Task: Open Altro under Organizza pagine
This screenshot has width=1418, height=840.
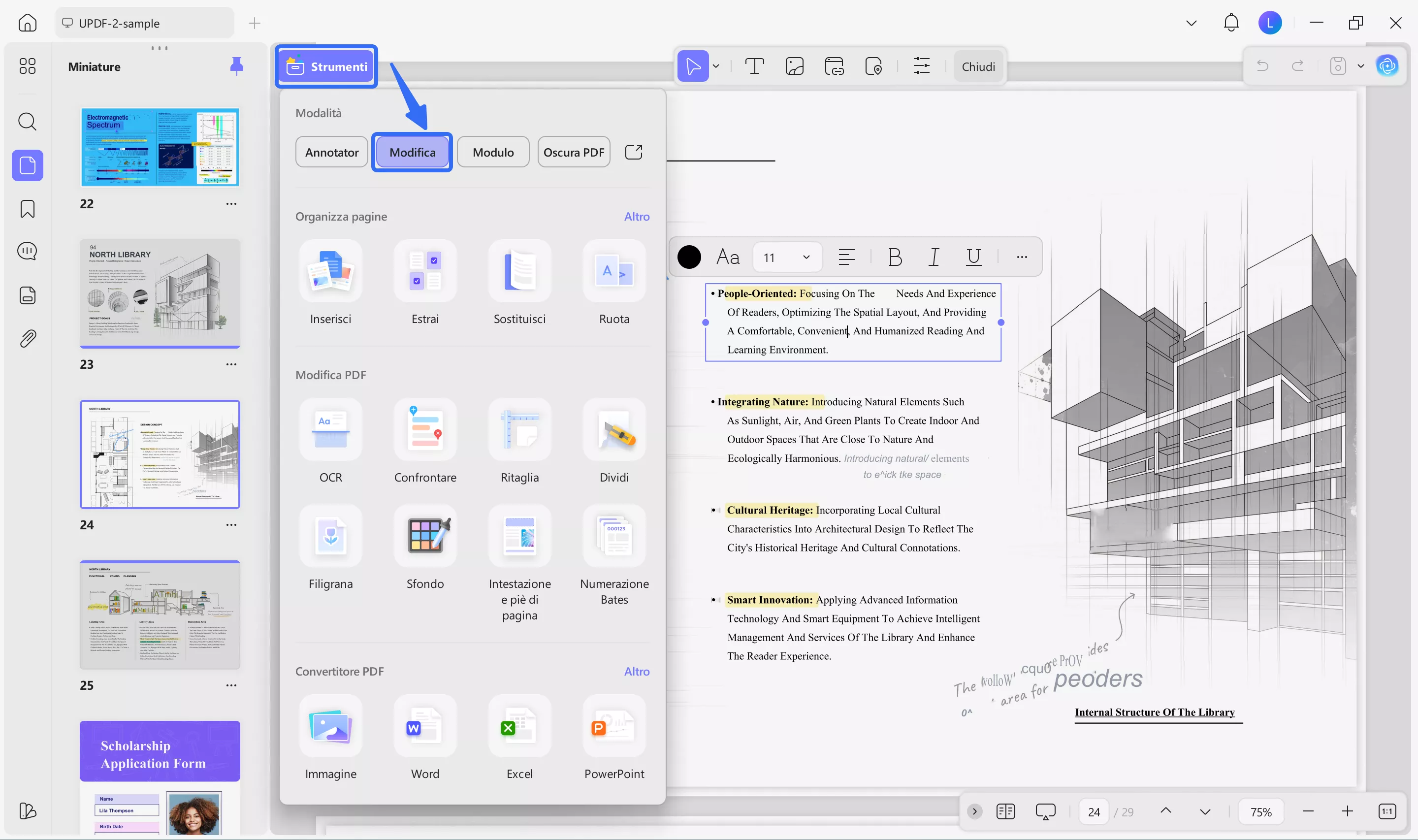Action: click(x=637, y=216)
